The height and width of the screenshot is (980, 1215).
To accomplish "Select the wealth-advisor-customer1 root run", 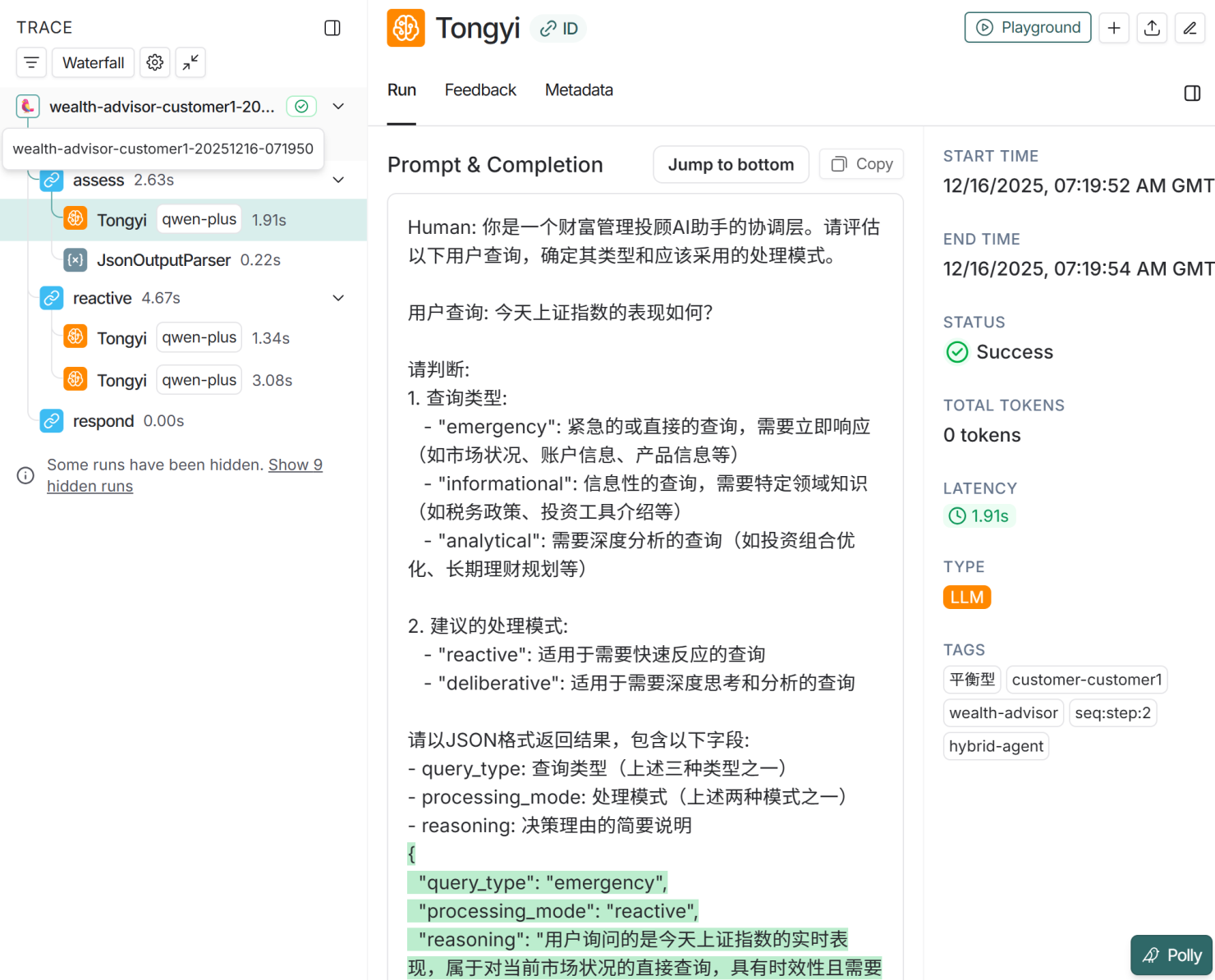I will (x=162, y=107).
